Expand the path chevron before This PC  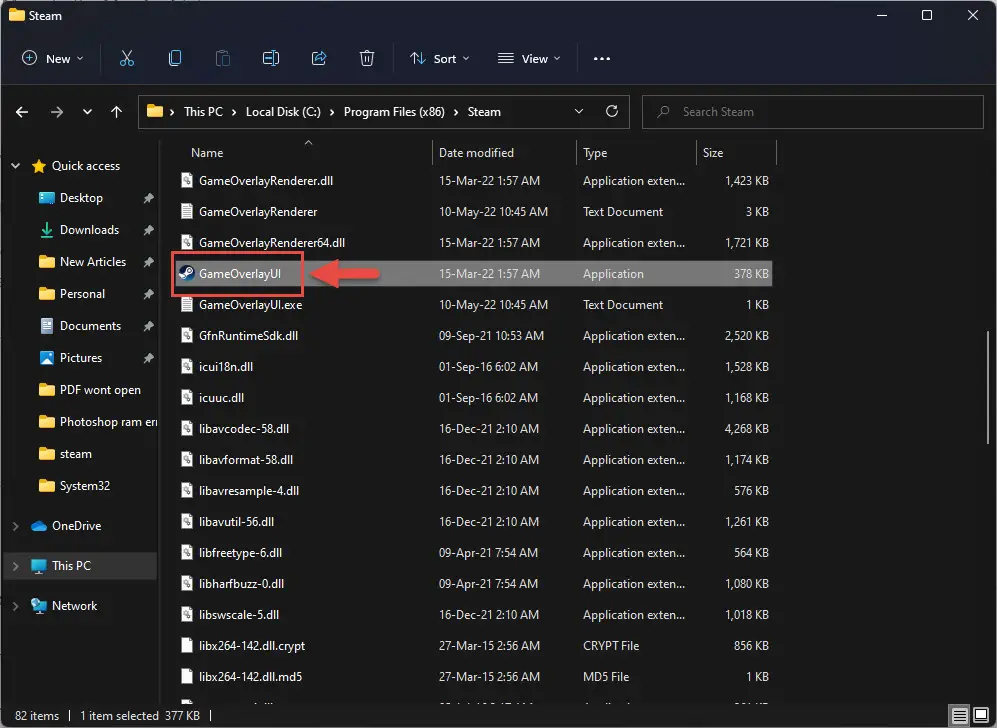click(x=172, y=112)
